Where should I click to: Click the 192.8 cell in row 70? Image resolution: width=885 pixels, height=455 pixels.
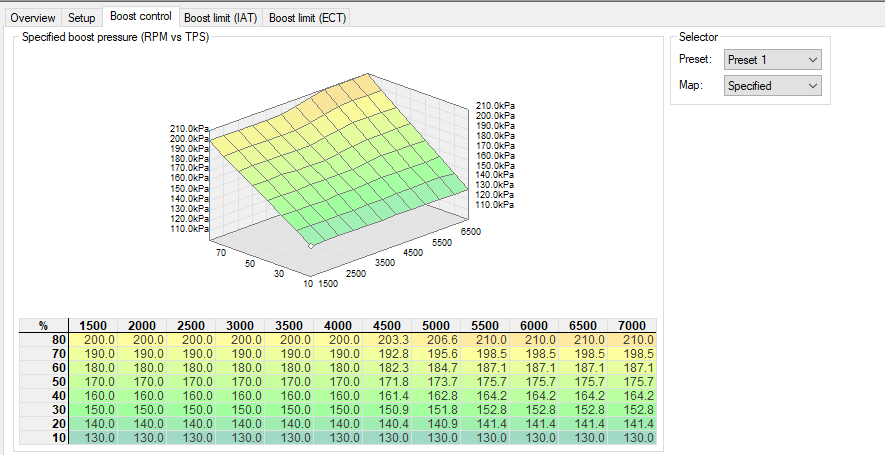(387, 354)
